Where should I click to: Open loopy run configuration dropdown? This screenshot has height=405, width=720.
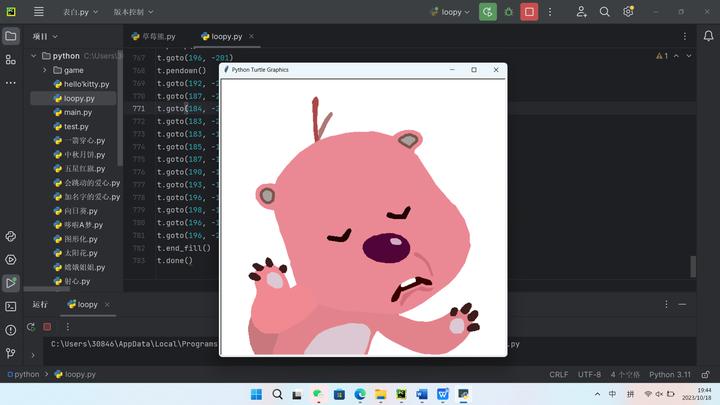point(450,12)
